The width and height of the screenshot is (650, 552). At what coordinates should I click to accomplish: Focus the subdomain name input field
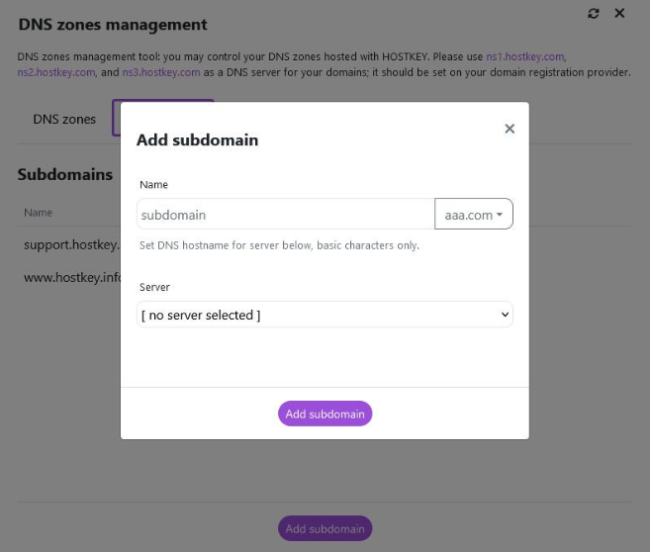286,214
